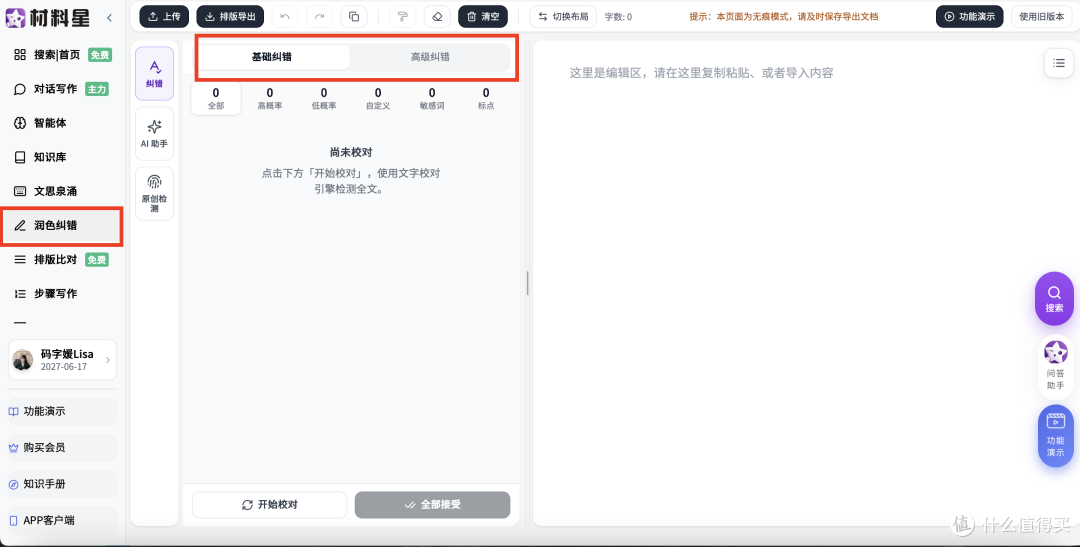Viewport: 1080px width, 547px height.
Task: Expand the 码字媛Lisa account card
Action: click(63, 360)
